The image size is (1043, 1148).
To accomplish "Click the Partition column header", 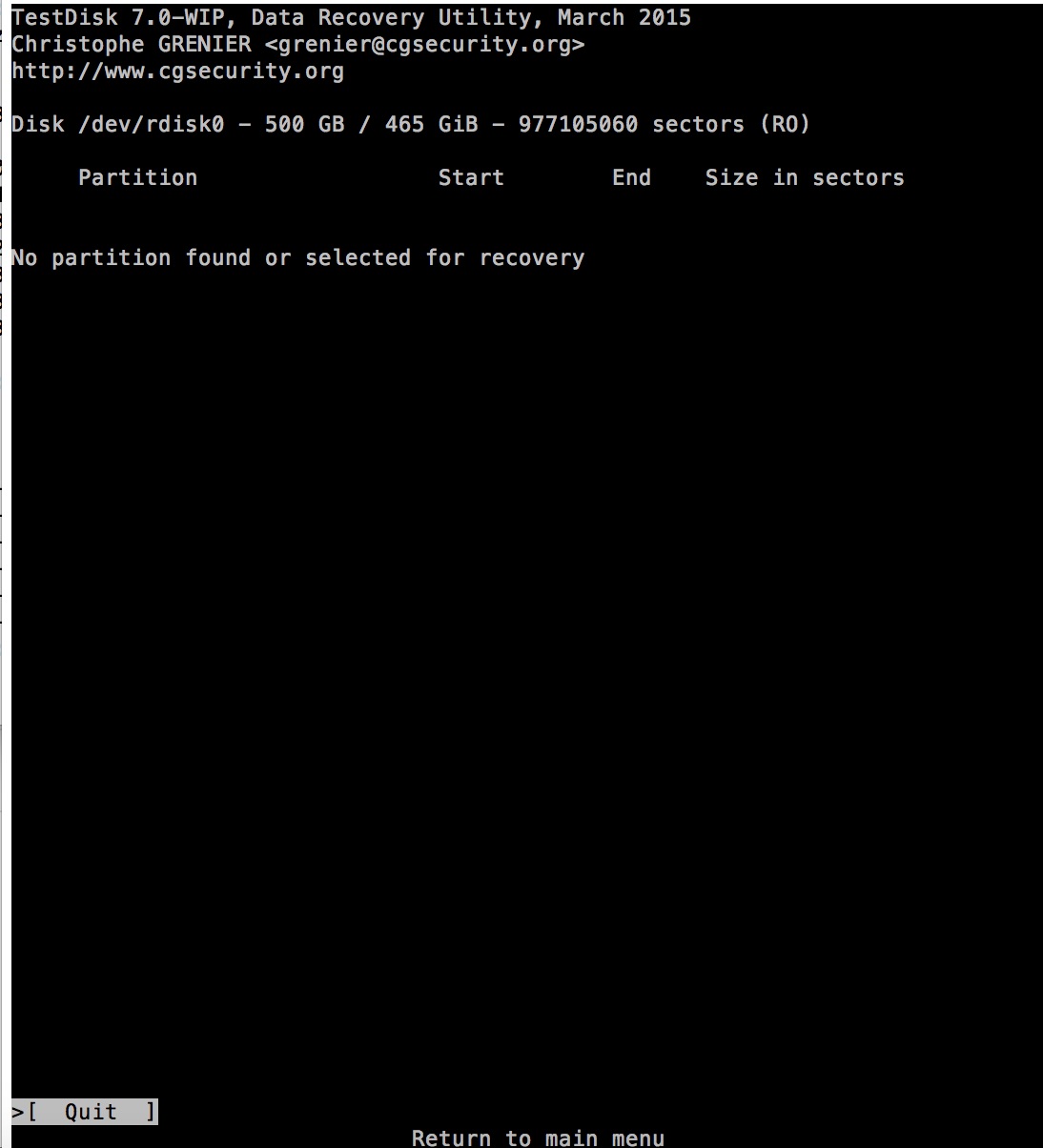I will [137, 177].
